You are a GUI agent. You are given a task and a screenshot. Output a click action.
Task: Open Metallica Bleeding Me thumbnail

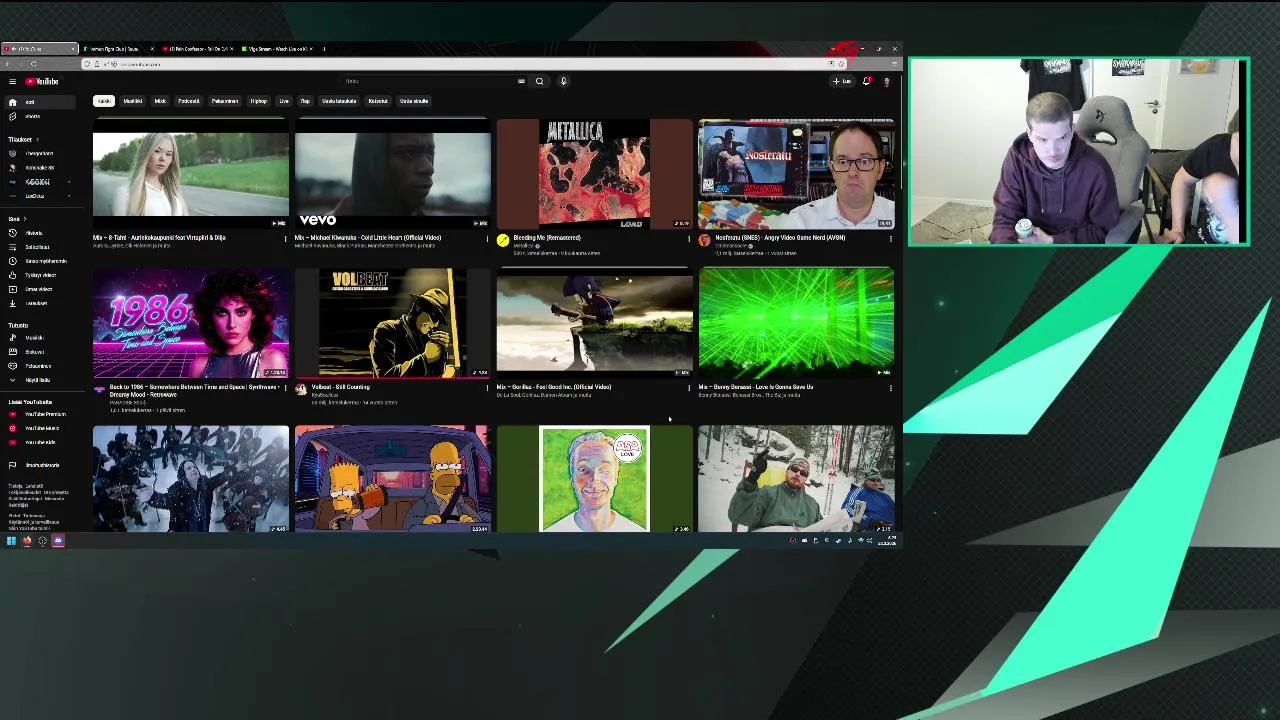[x=594, y=174]
